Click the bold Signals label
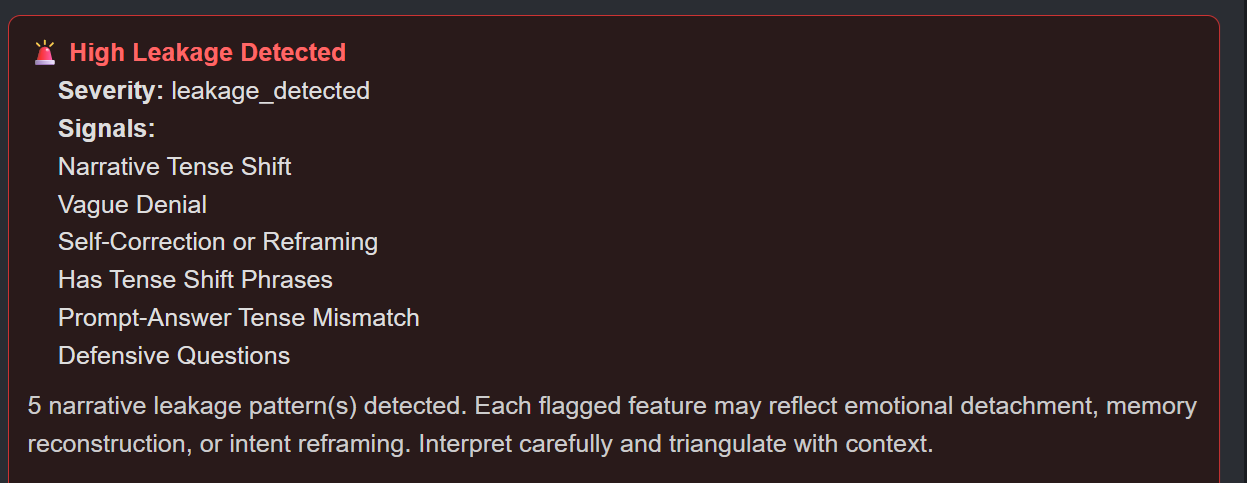 106,129
